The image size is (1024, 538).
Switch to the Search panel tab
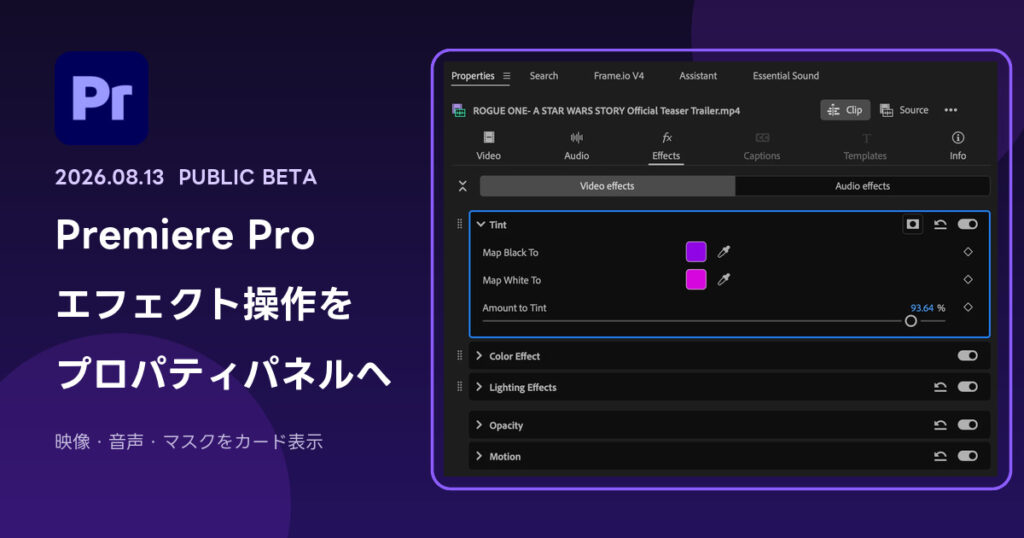pos(544,76)
